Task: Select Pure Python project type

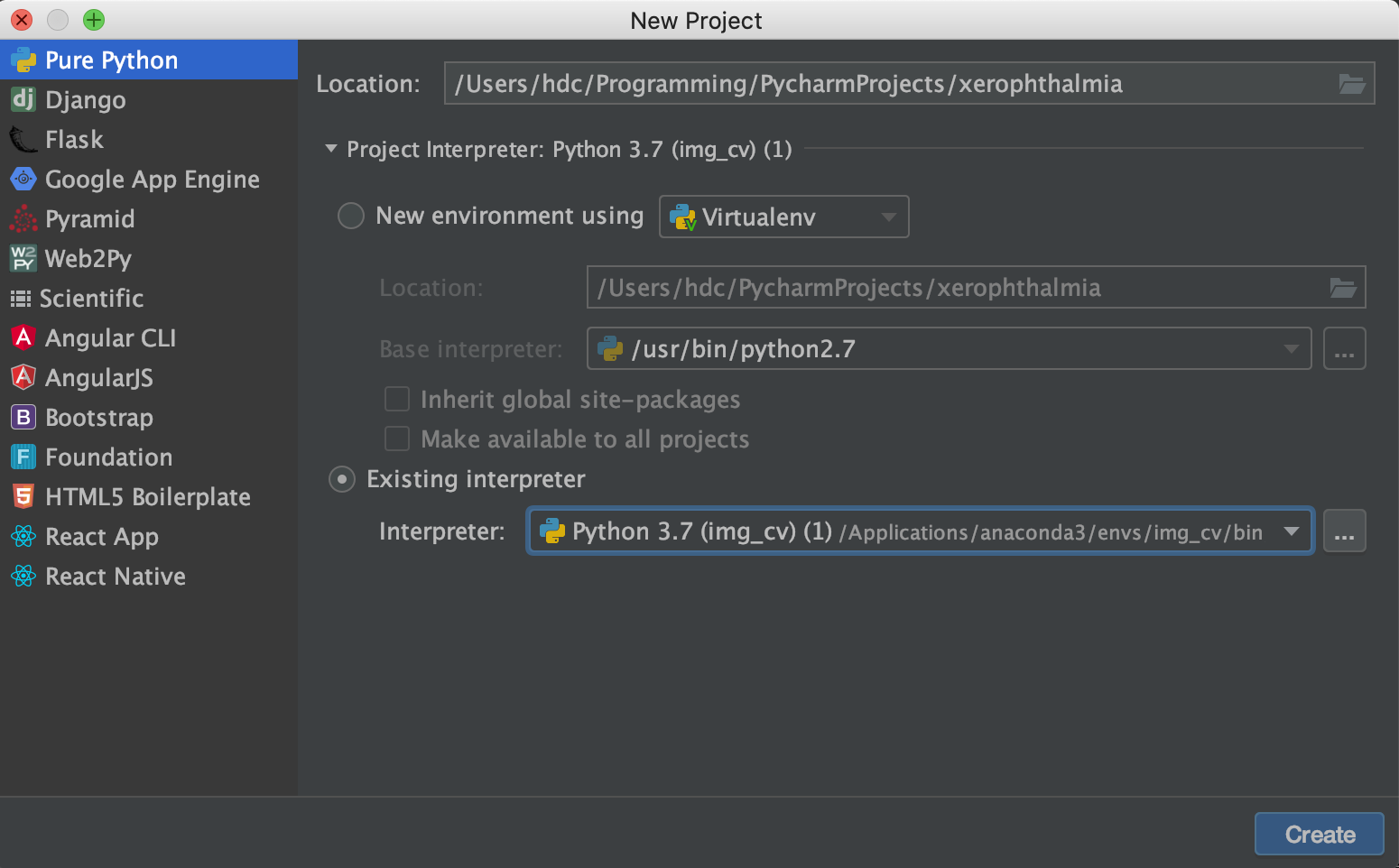Action: (x=149, y=60)
